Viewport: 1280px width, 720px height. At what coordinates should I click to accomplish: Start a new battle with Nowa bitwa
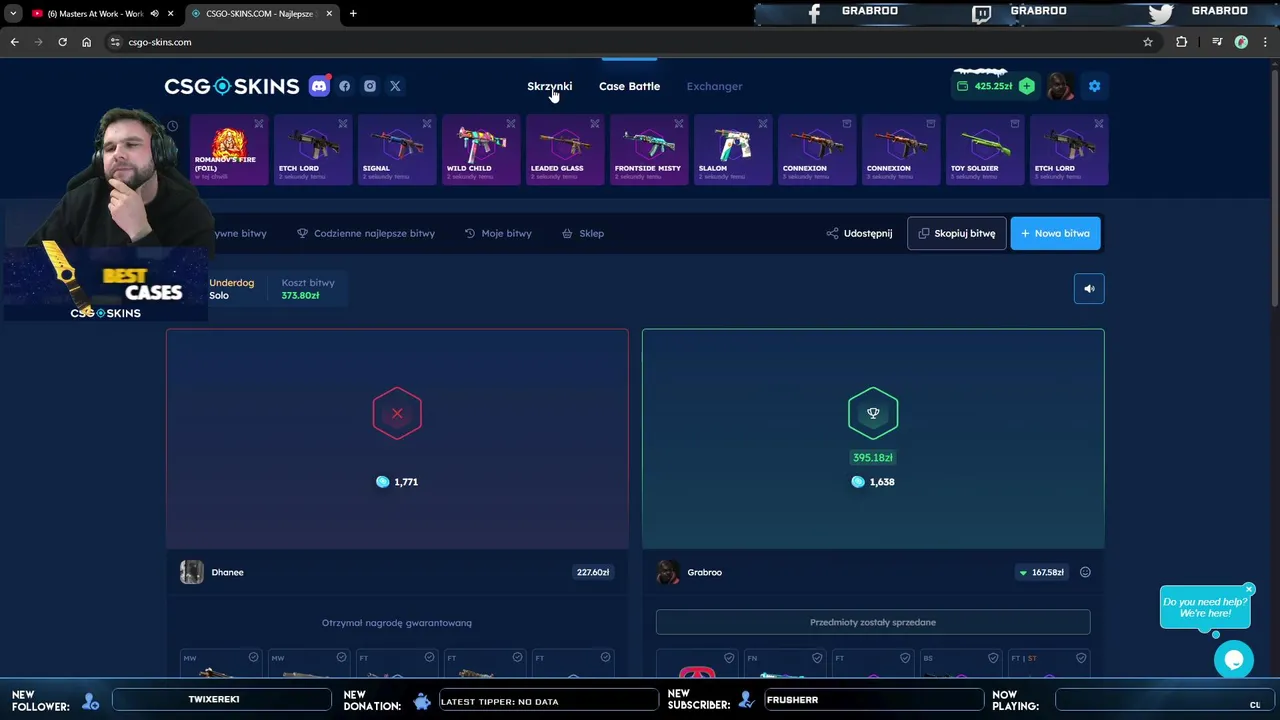pyautogui.click(x=1055, y=233)
